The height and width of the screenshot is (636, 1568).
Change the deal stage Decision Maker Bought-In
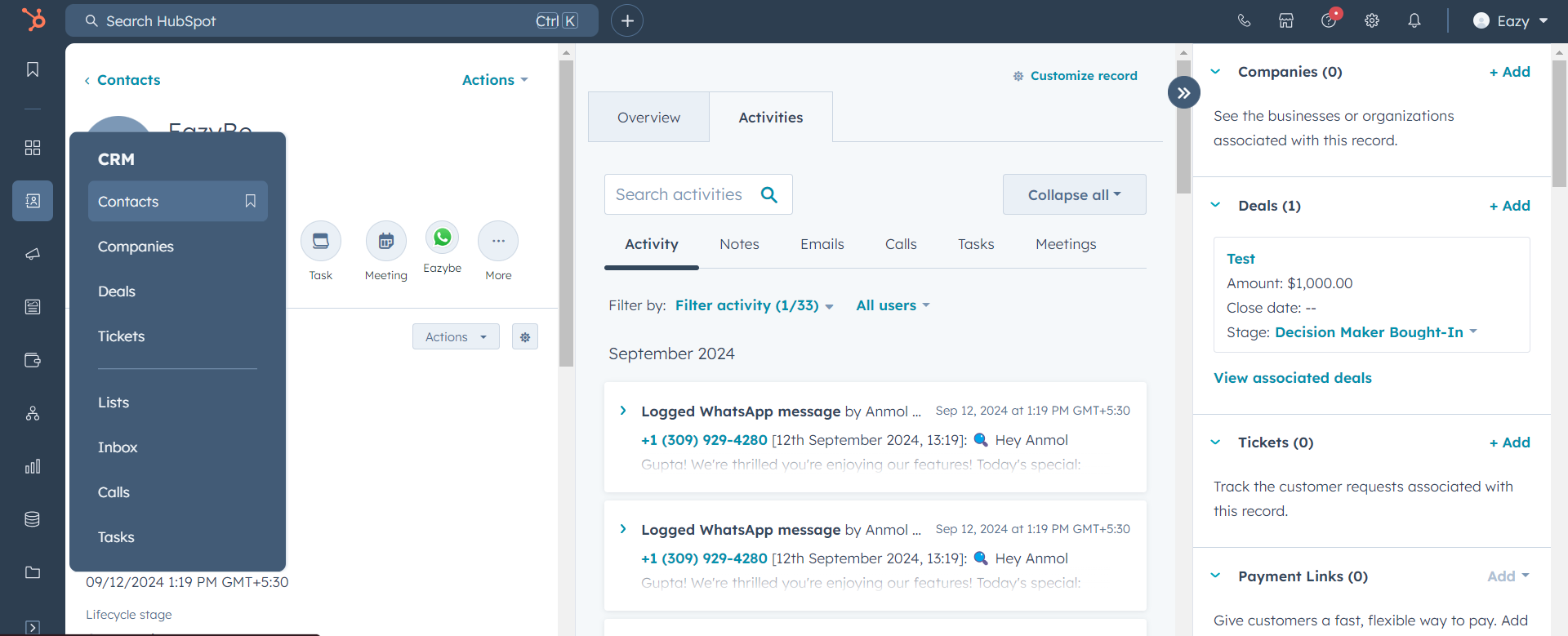(x=1376, y=332)
